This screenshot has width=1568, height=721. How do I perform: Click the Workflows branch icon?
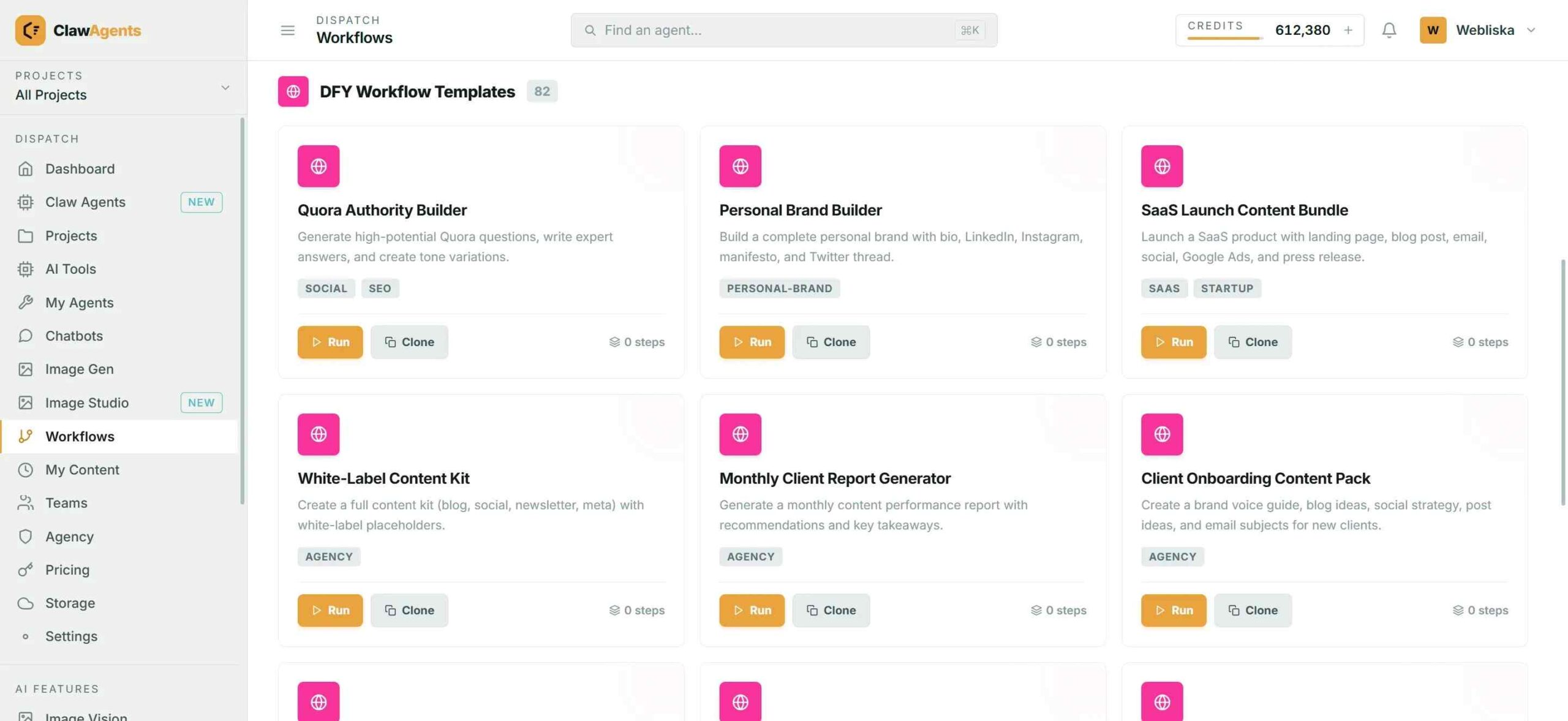(25, 436)
